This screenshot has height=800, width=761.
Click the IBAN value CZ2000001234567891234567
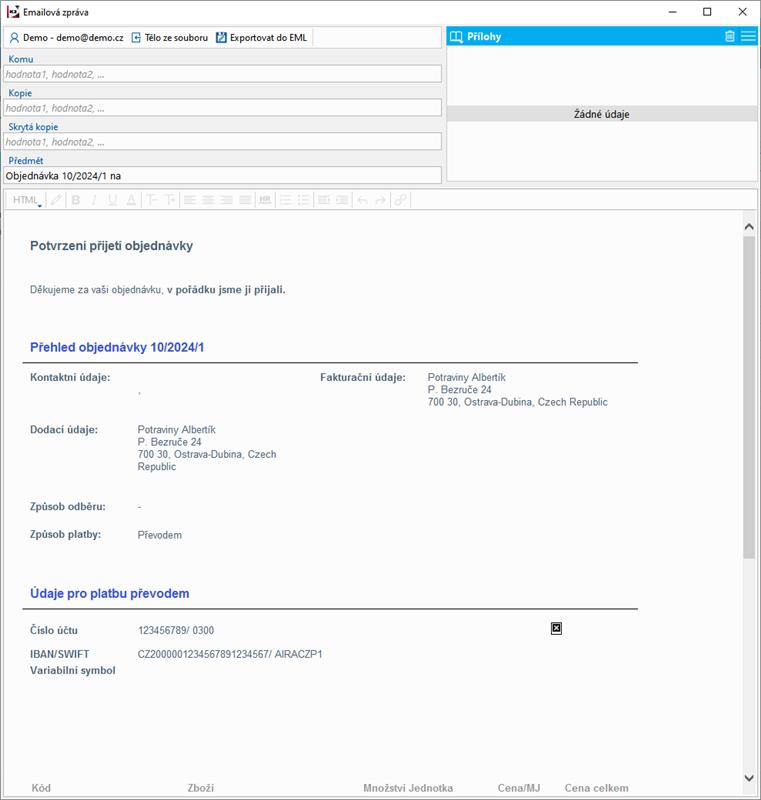pos(204,654)
